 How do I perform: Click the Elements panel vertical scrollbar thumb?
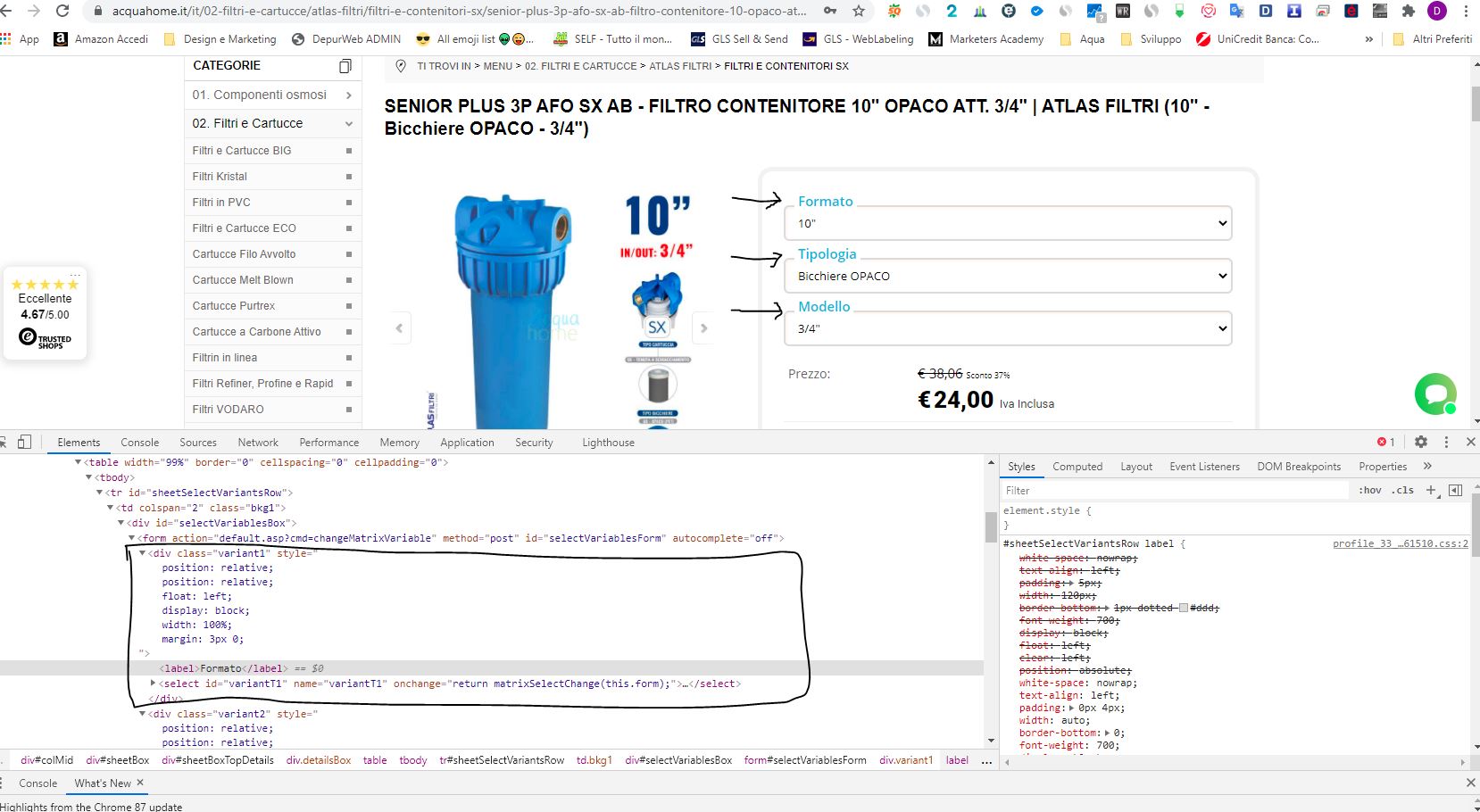(x=991, y=526)
